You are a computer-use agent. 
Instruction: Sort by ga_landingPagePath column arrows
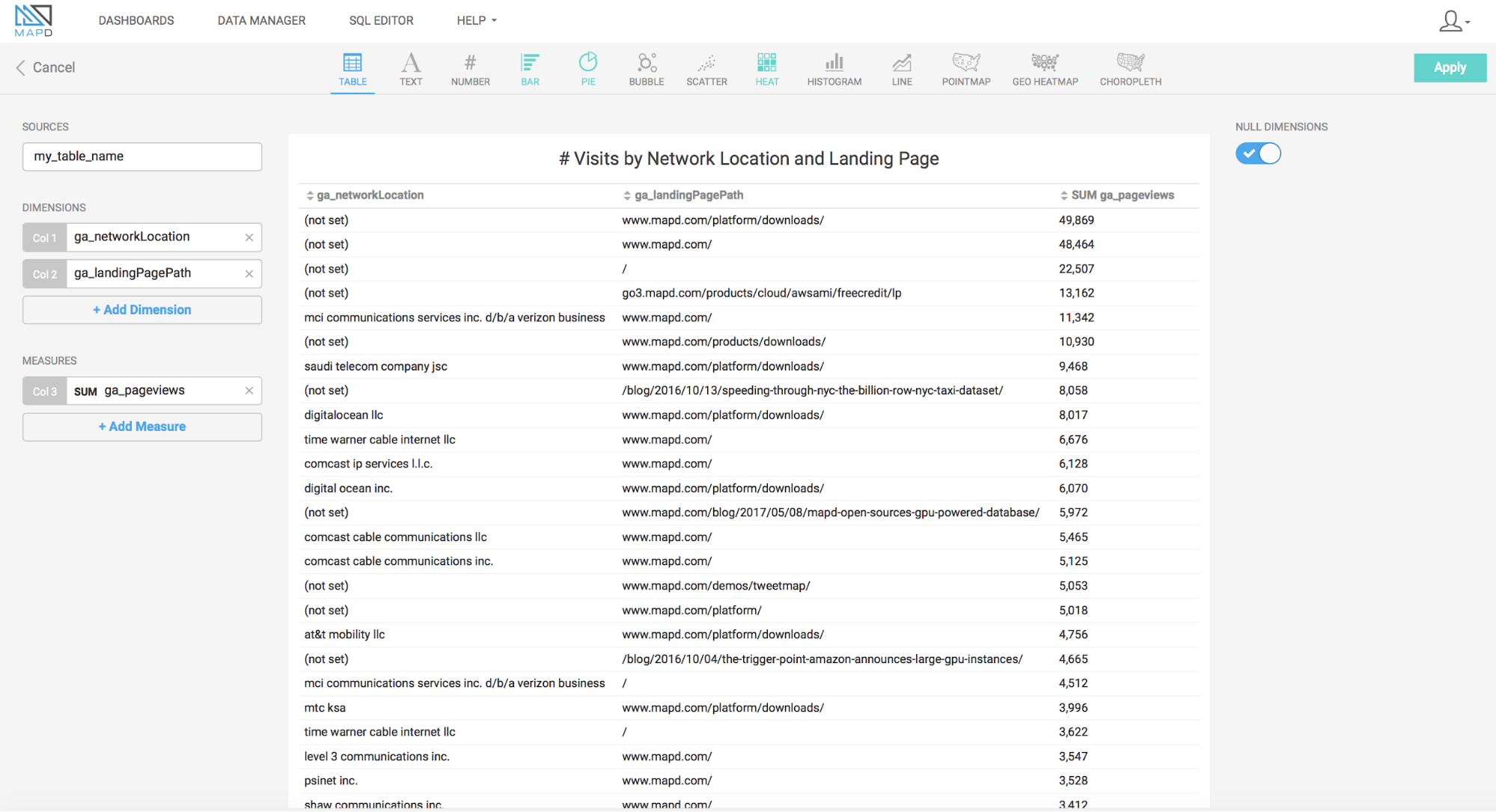click(x=627, y=195)
